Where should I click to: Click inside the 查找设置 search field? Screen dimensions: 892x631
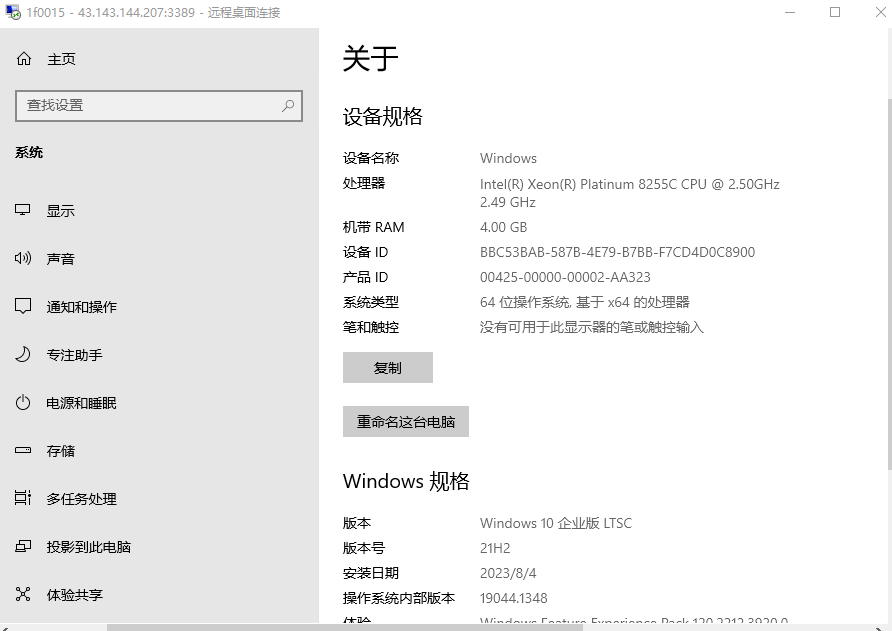(x=150, y=105)
